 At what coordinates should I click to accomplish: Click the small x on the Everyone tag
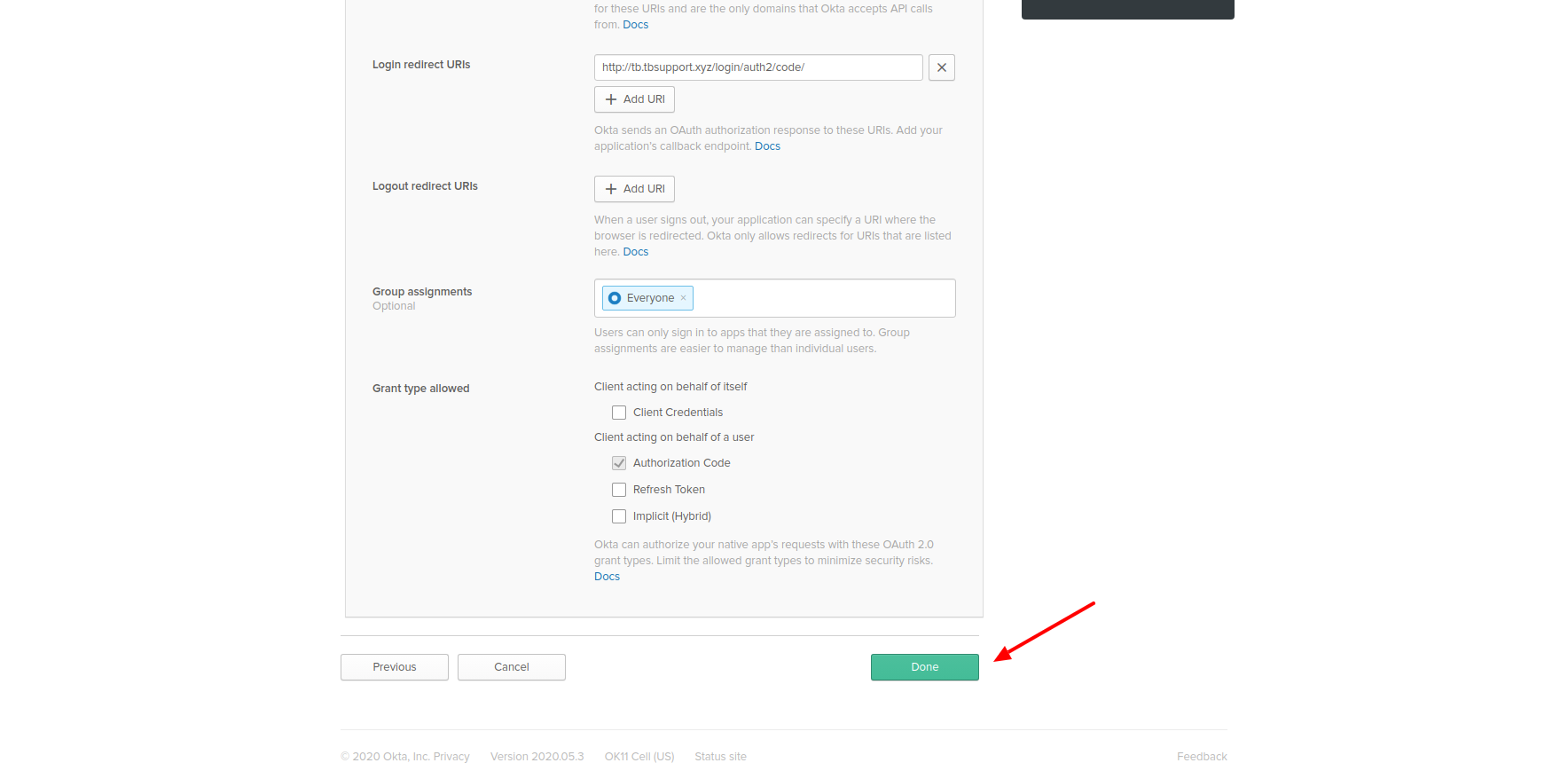683,298
